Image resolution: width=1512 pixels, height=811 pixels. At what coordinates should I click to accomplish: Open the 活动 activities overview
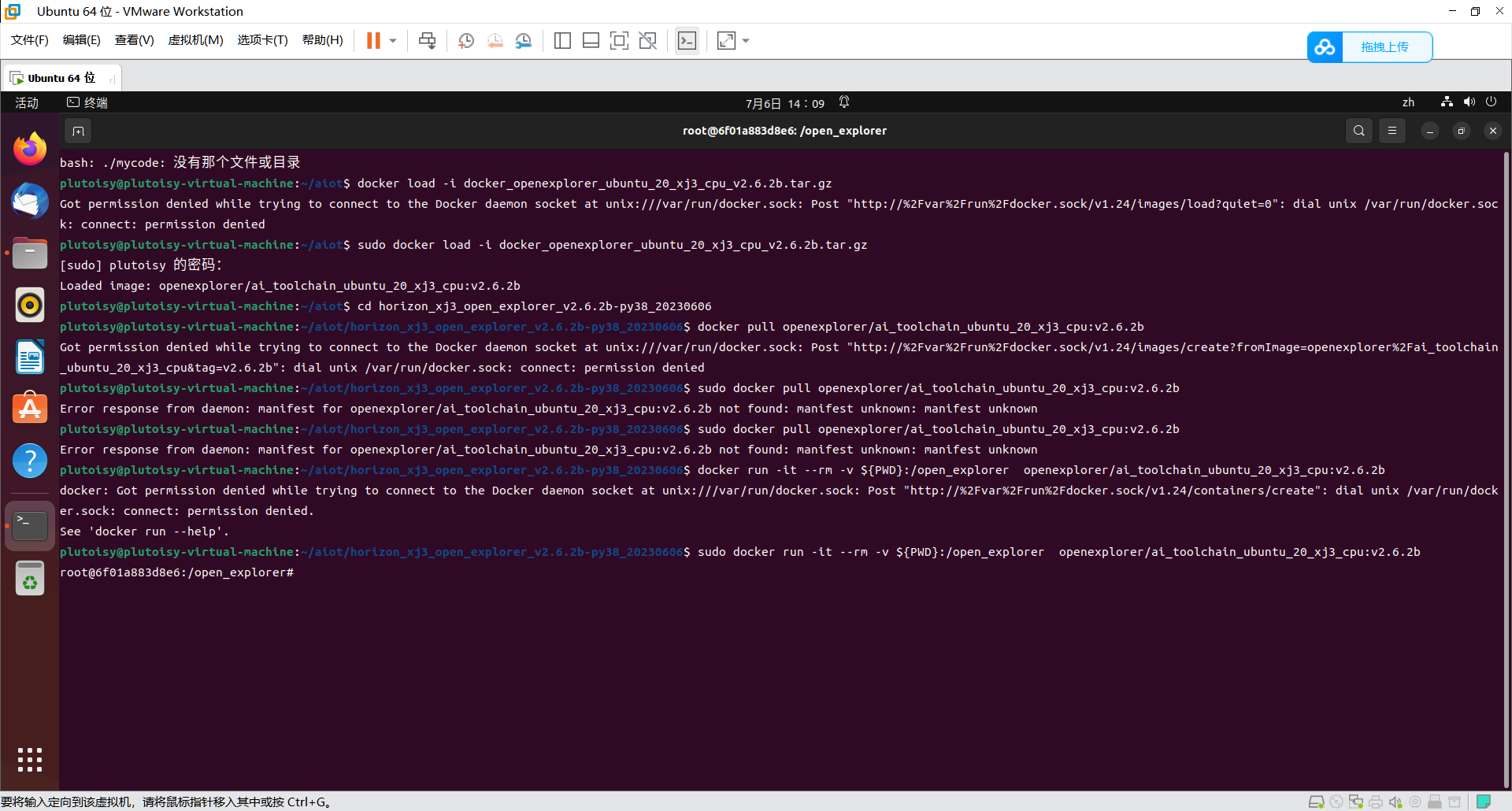coord(27,102)
